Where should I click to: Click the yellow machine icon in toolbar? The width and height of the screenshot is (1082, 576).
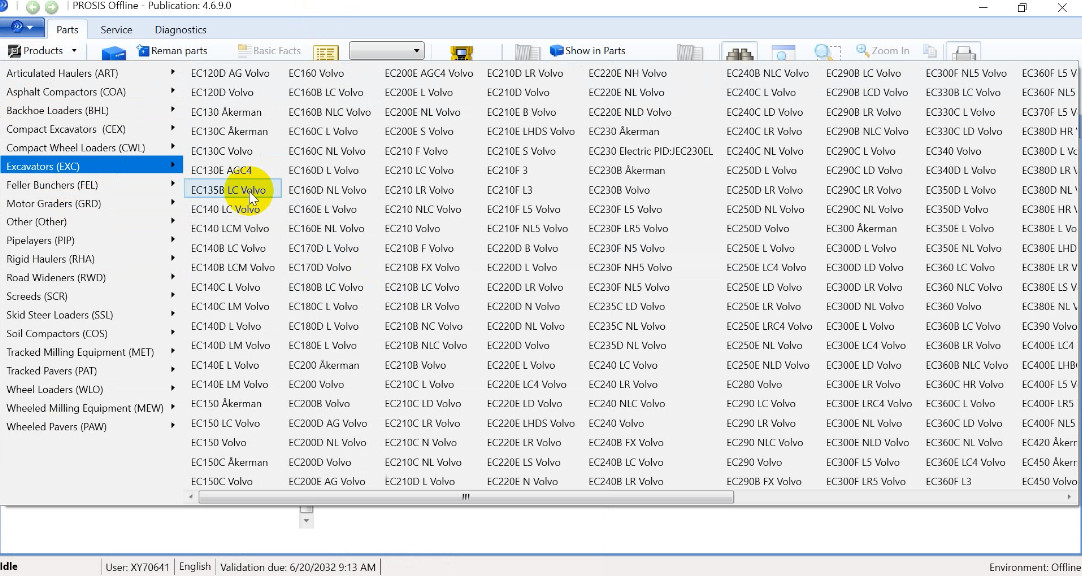click(461, 53)
